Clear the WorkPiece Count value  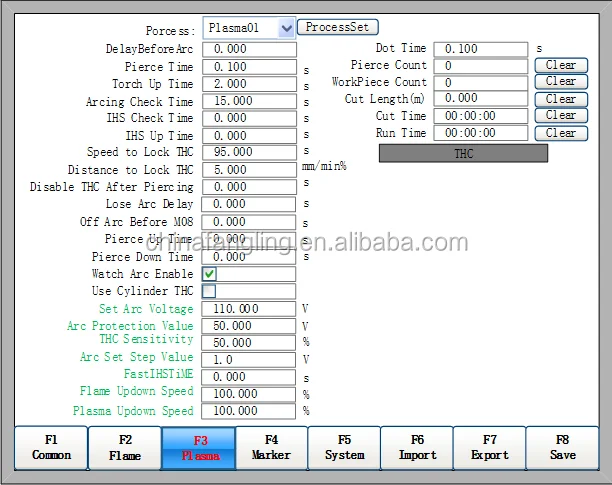(561, 82)
